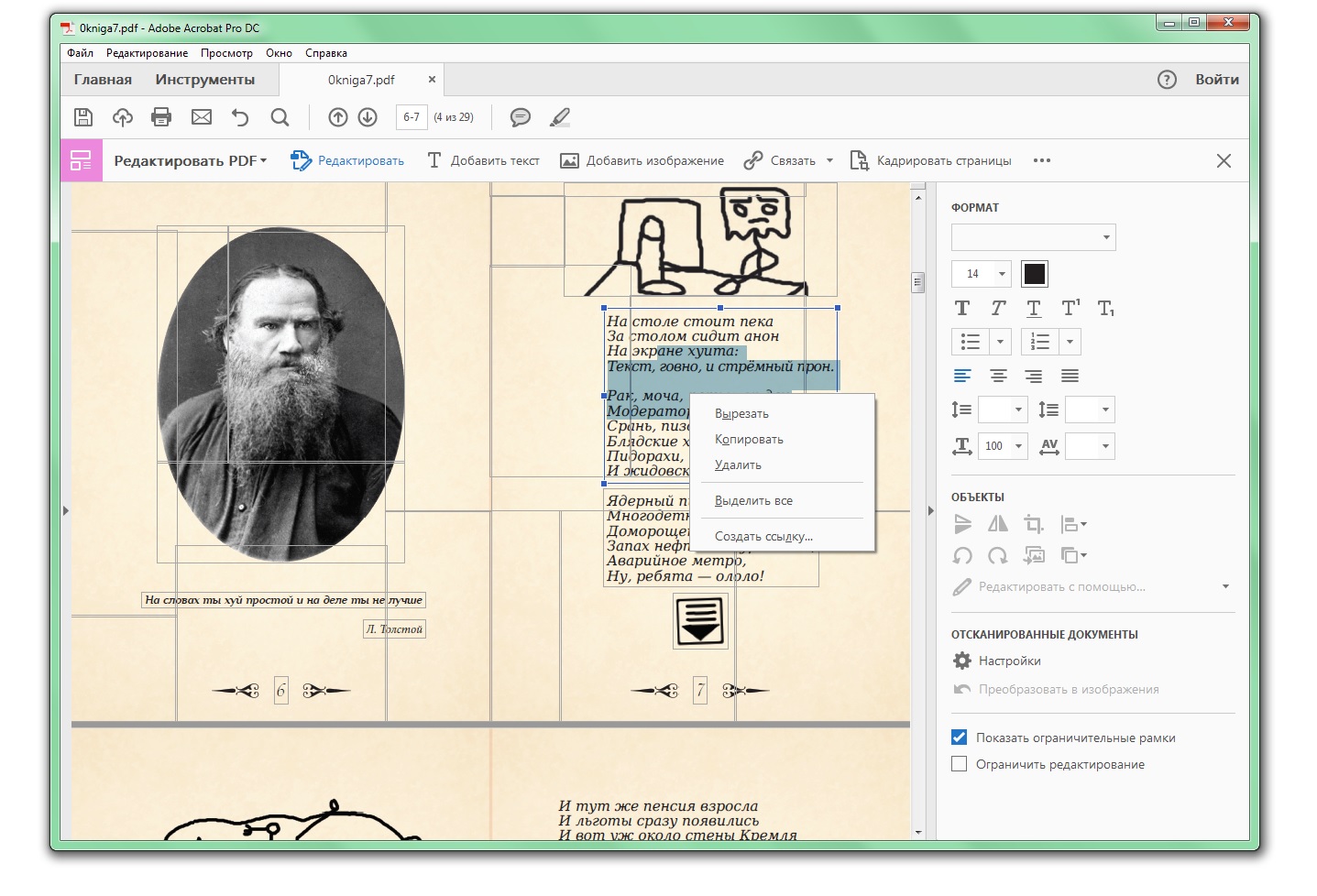1317x896 pixels.
Task: Switch to 'Инструменты' tab
Action: (205, 80)
